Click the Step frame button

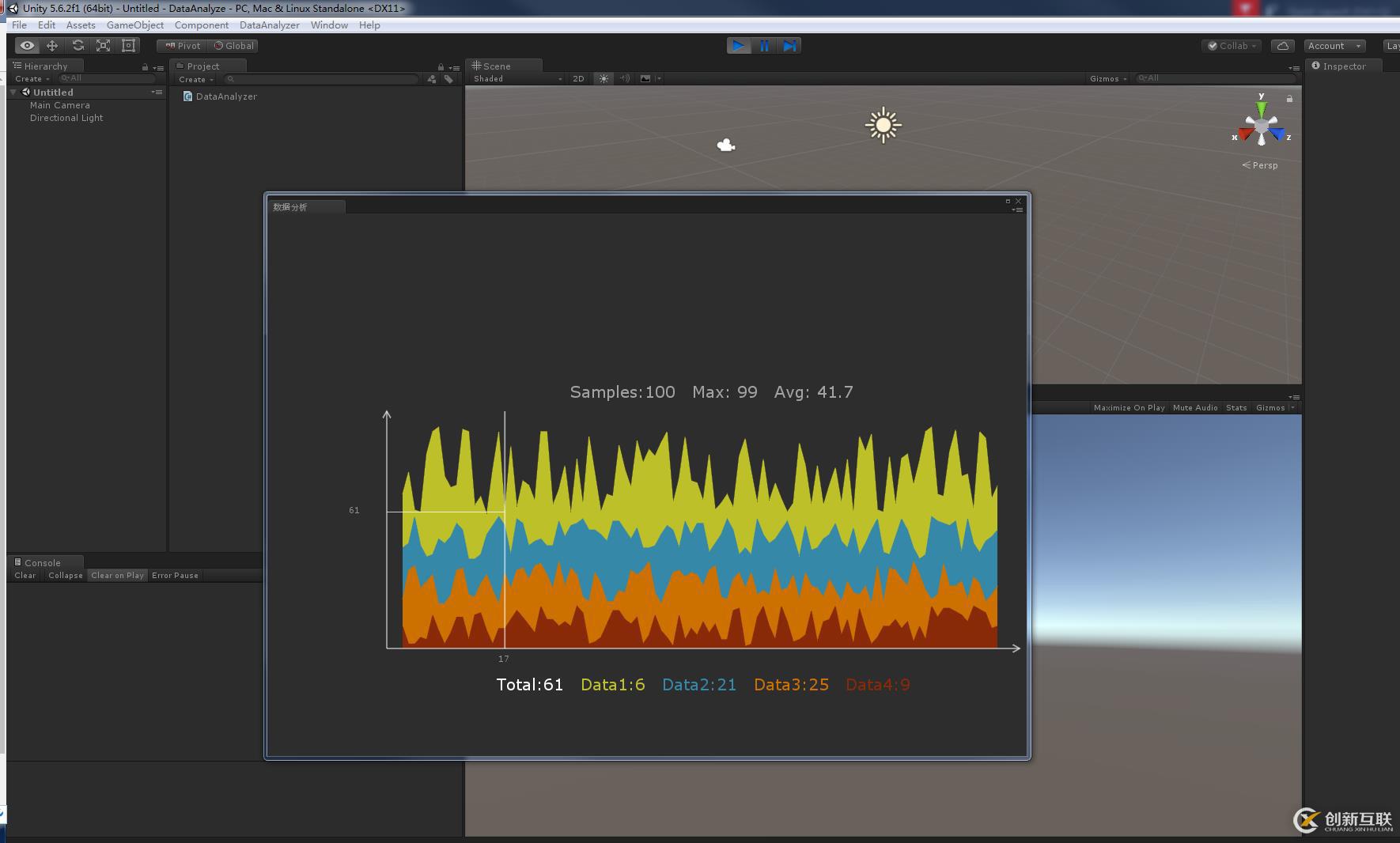point(789,46)
